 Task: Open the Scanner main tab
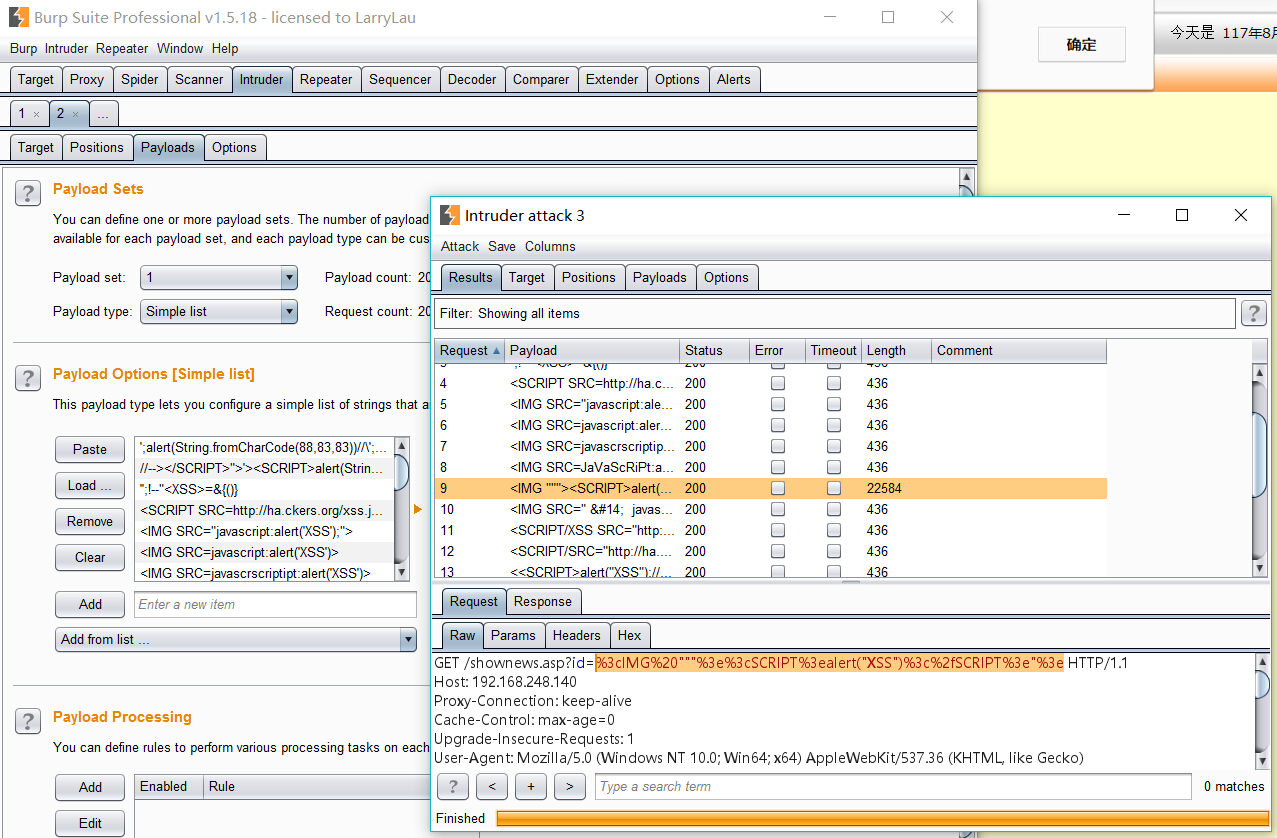(x=199, y=79)
